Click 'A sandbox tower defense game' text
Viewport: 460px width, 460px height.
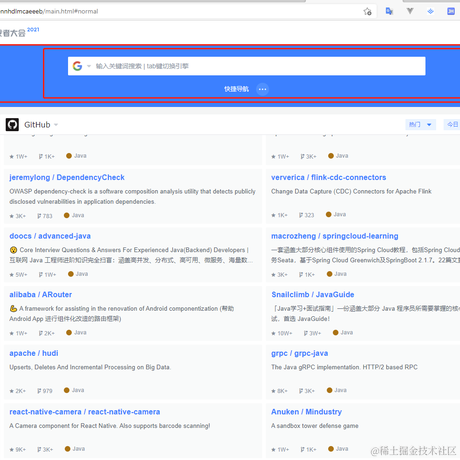click(x=315, y=426)
